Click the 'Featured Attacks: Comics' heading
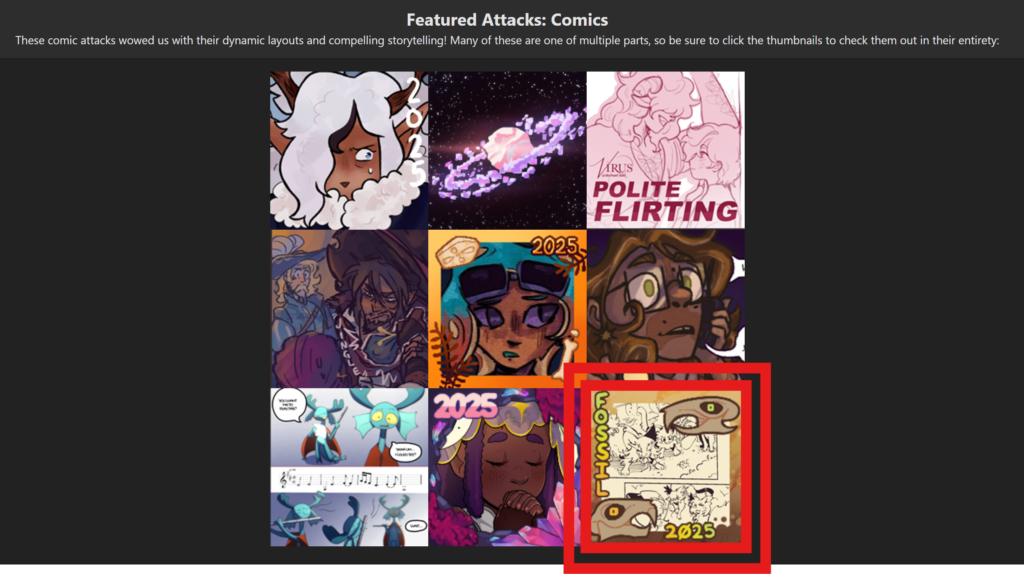Viewport: 1024px width, 574px height. click(x=507, y=20)
